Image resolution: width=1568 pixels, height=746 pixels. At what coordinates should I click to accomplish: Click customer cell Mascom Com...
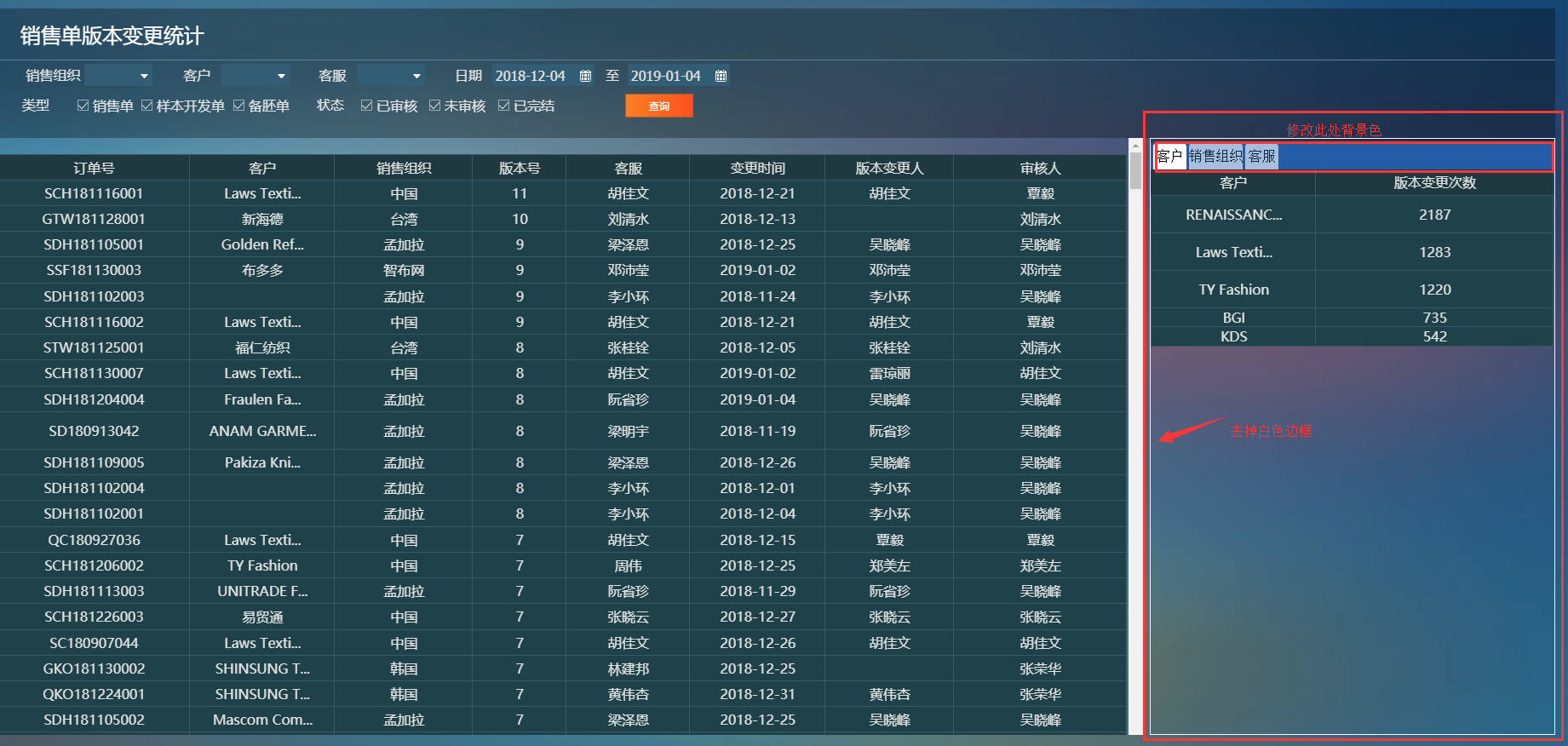262,720
